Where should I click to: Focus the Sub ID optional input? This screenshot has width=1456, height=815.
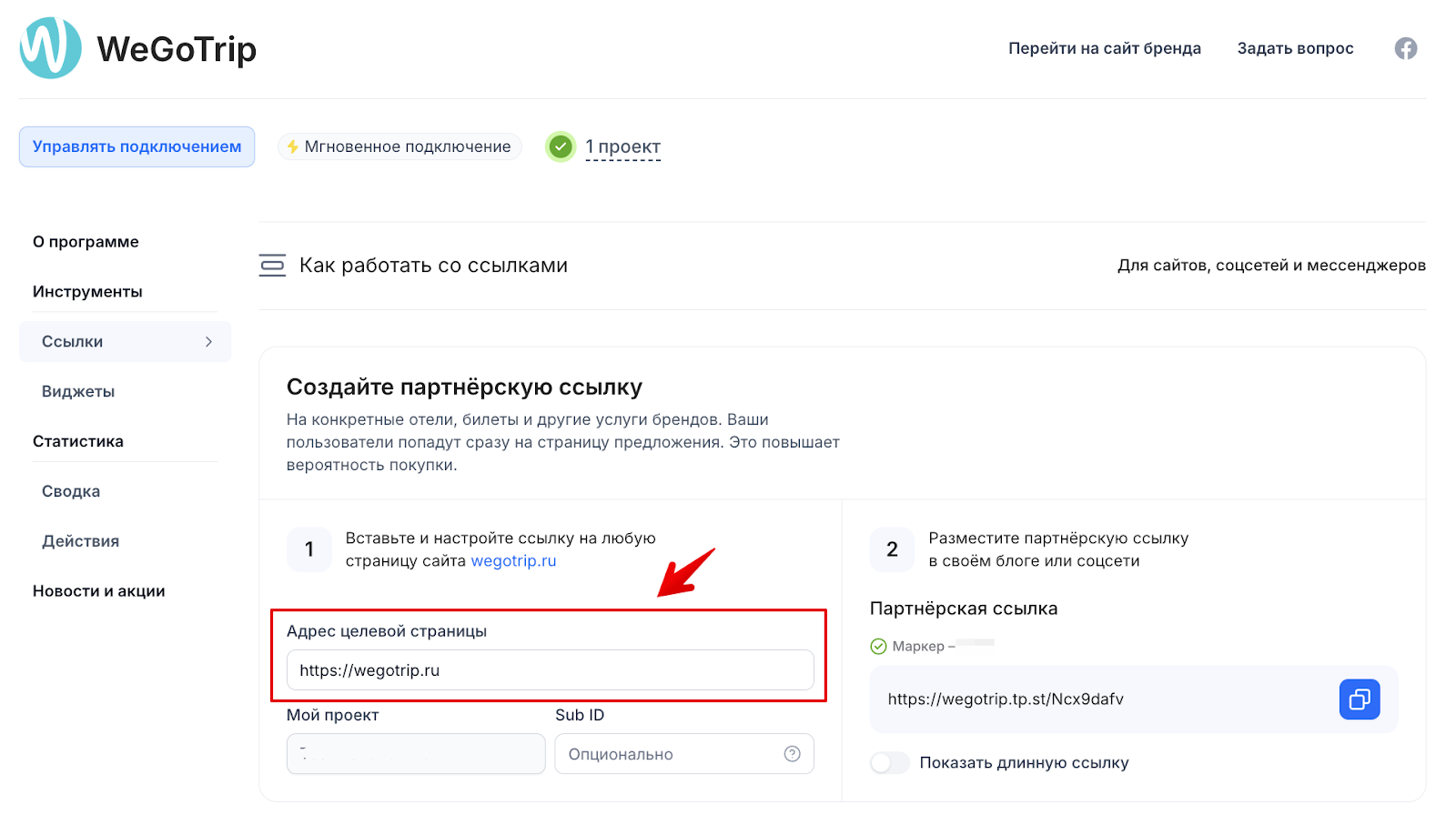[x=684, y=754]
